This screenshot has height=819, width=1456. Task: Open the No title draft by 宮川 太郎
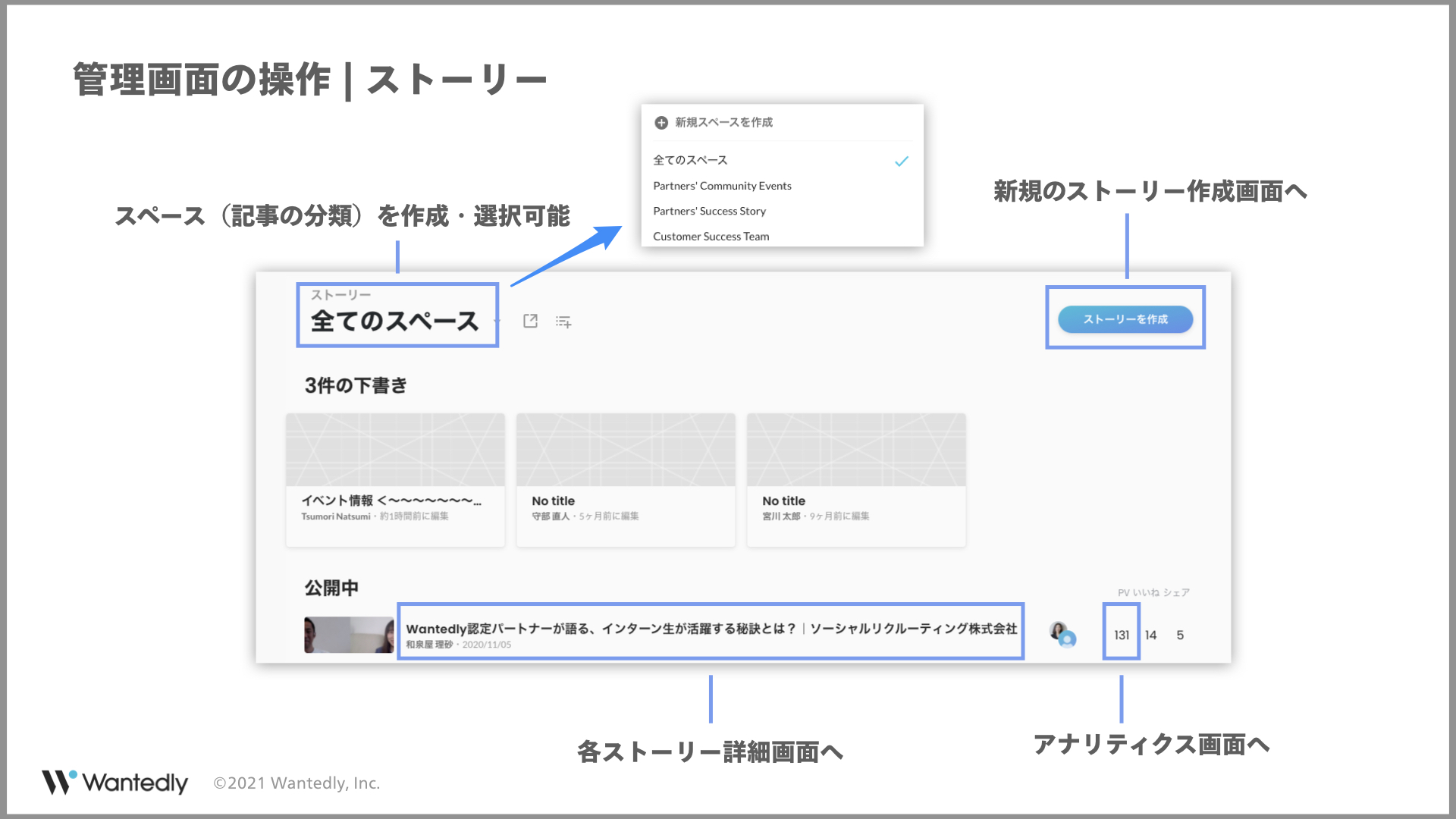click(856, 479)
